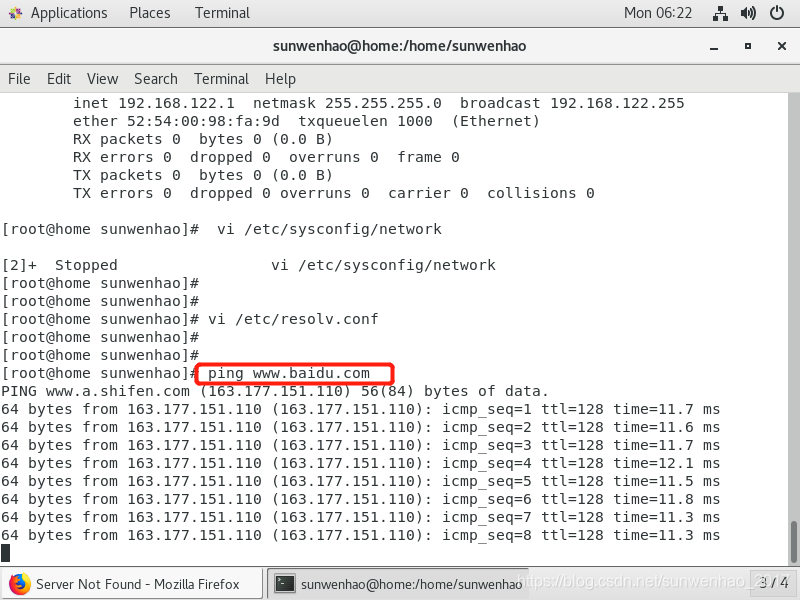Click the icmp_seq=6 time=11.8 ms line
This screenshot has width=800, height=600.
360,499
